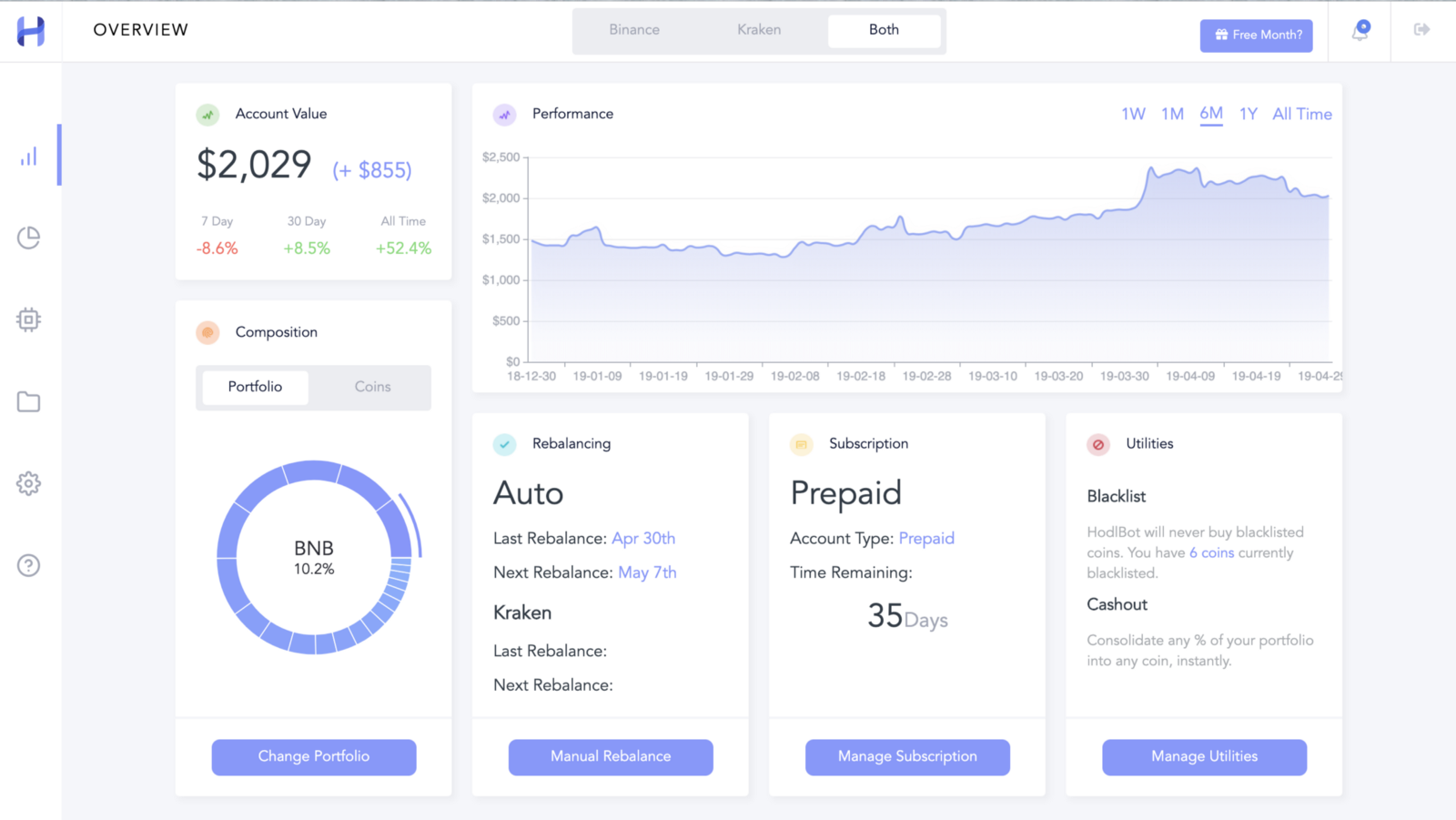Open the bar chart overview sidebar icon
Viewport: 1456px width, 820px height.
pos(29,157)
